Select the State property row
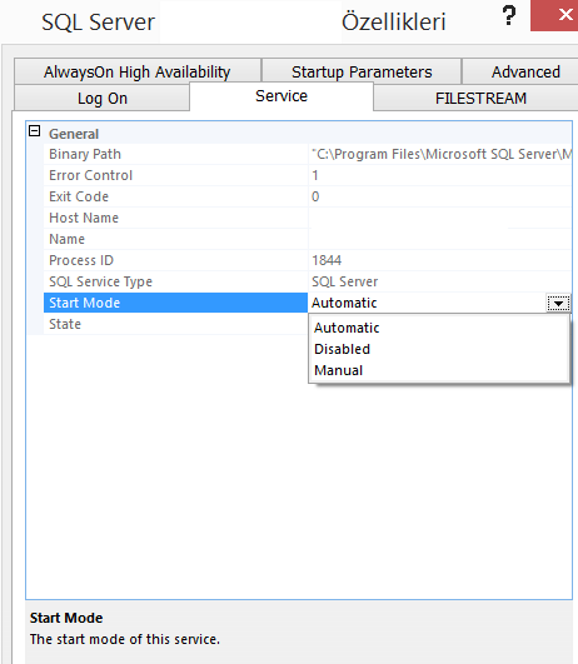The width and height of the screenshot is (578, 664). point(176,324)
